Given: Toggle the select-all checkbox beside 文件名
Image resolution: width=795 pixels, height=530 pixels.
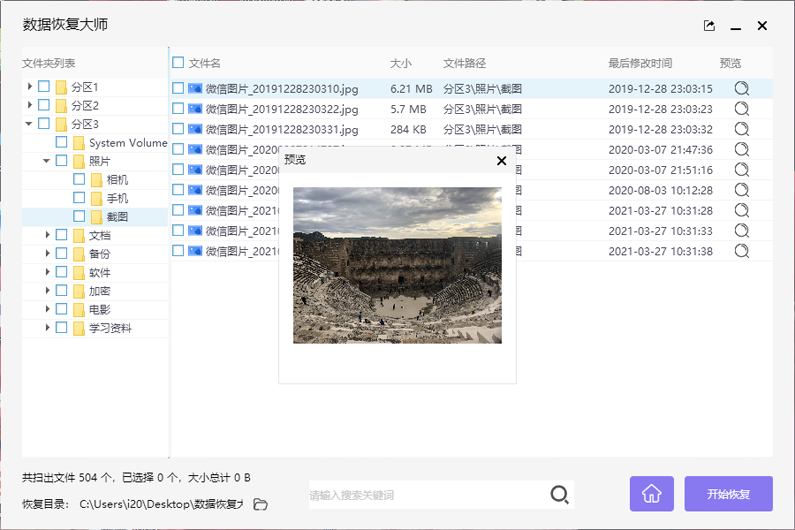Looking at the screenshot, I should point(178,63).
